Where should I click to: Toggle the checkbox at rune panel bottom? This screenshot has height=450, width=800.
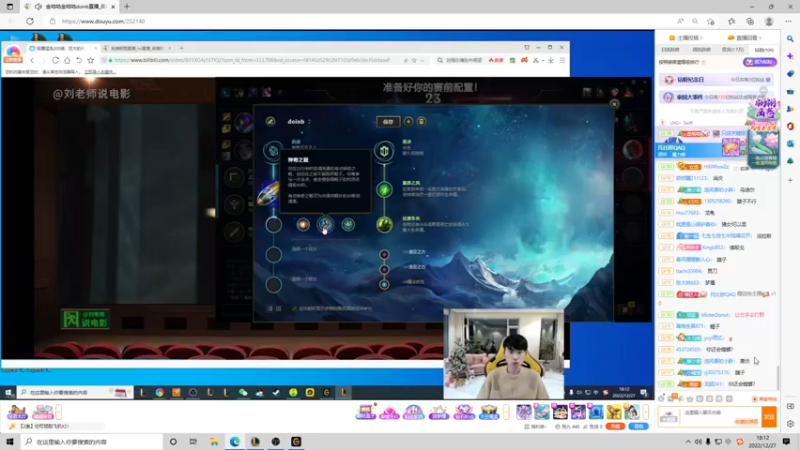click(x=294, y=308)
